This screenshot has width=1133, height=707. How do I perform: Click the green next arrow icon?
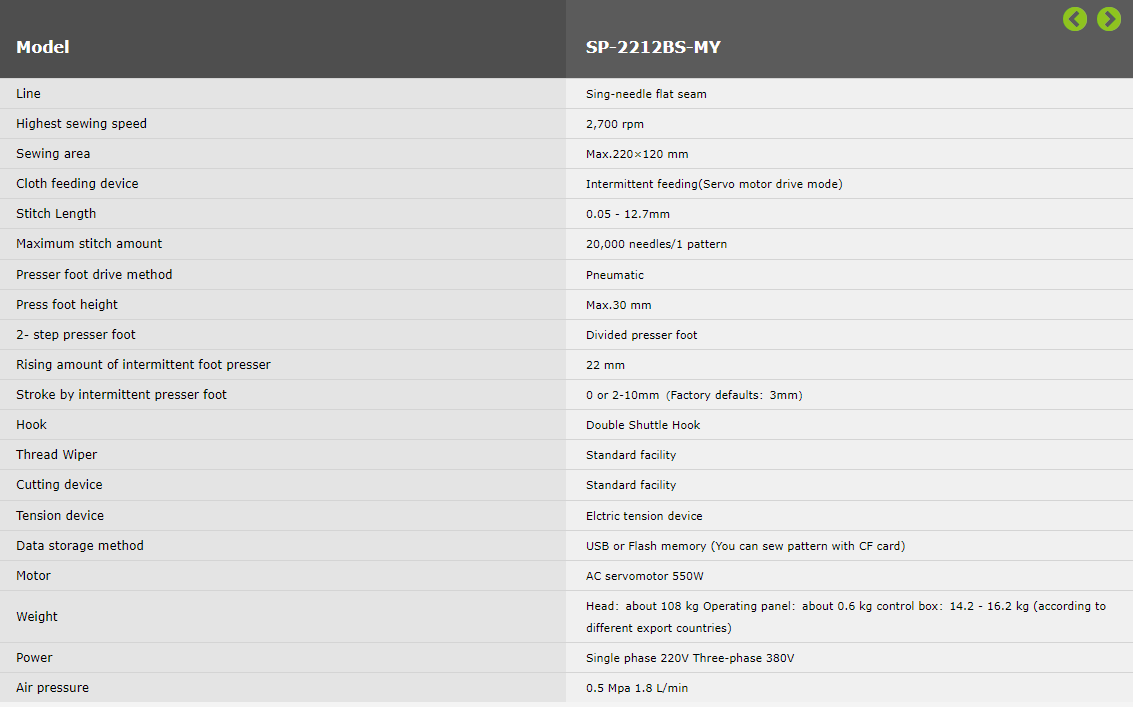1108,19
